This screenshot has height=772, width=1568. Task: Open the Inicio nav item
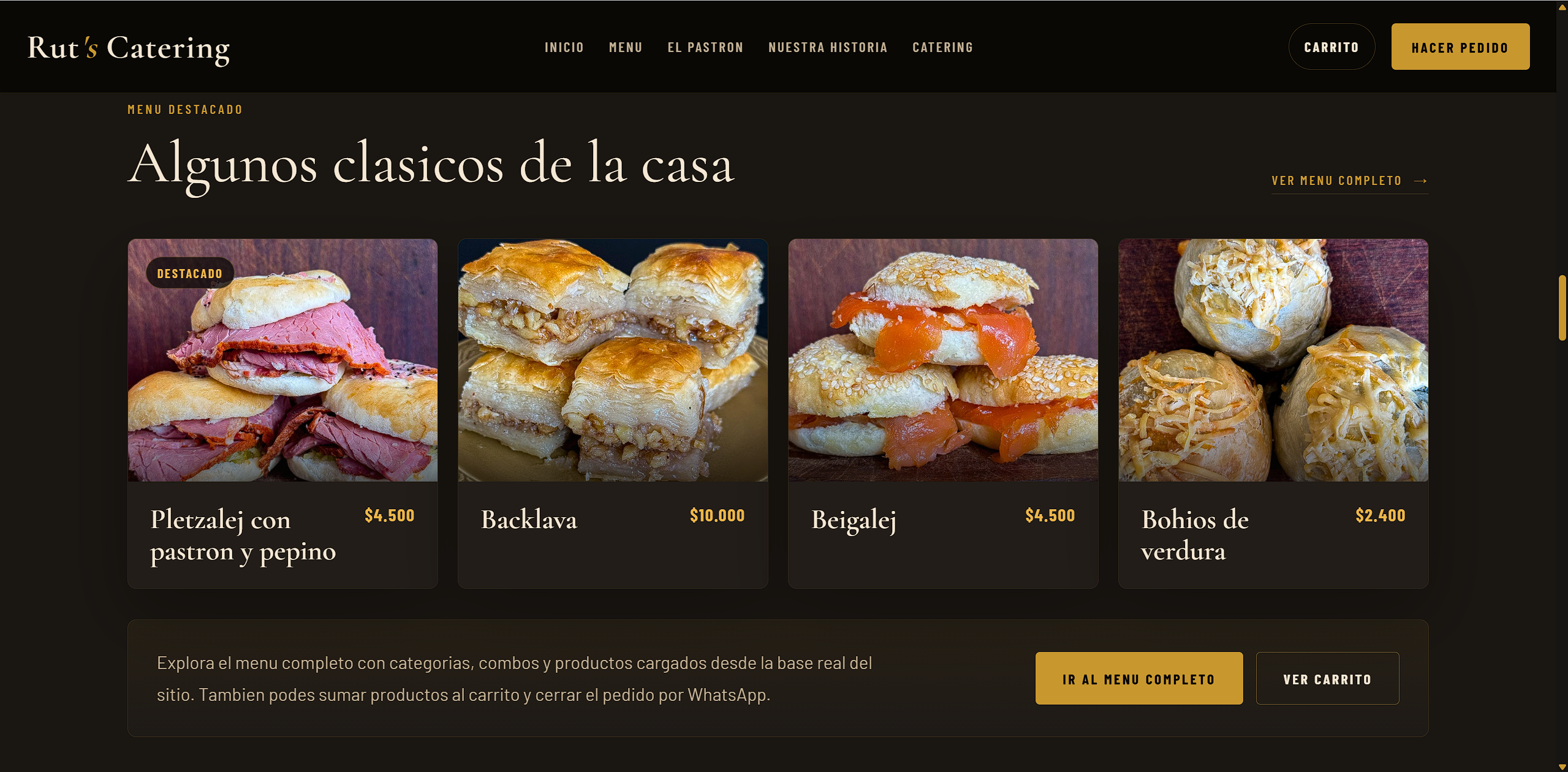tap(564, 47)
